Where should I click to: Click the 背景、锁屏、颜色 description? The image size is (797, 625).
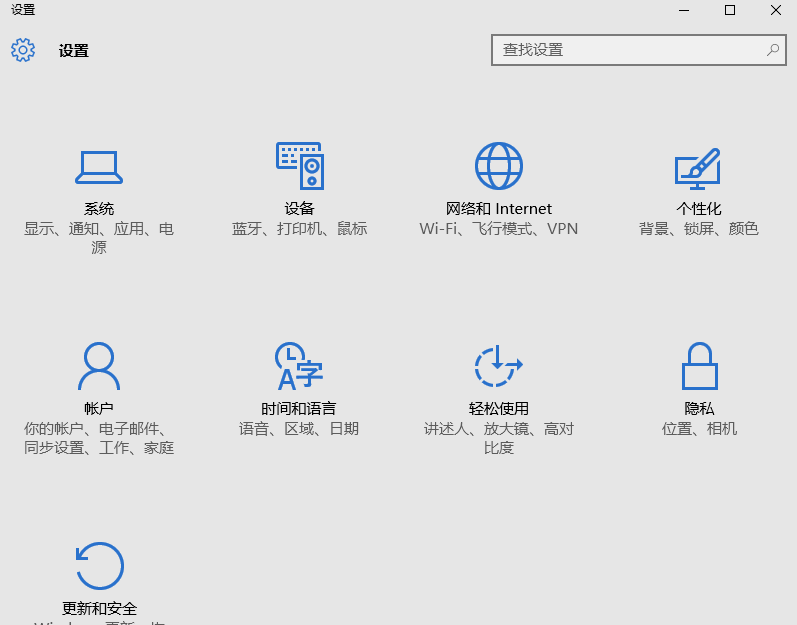coord(699,229)
